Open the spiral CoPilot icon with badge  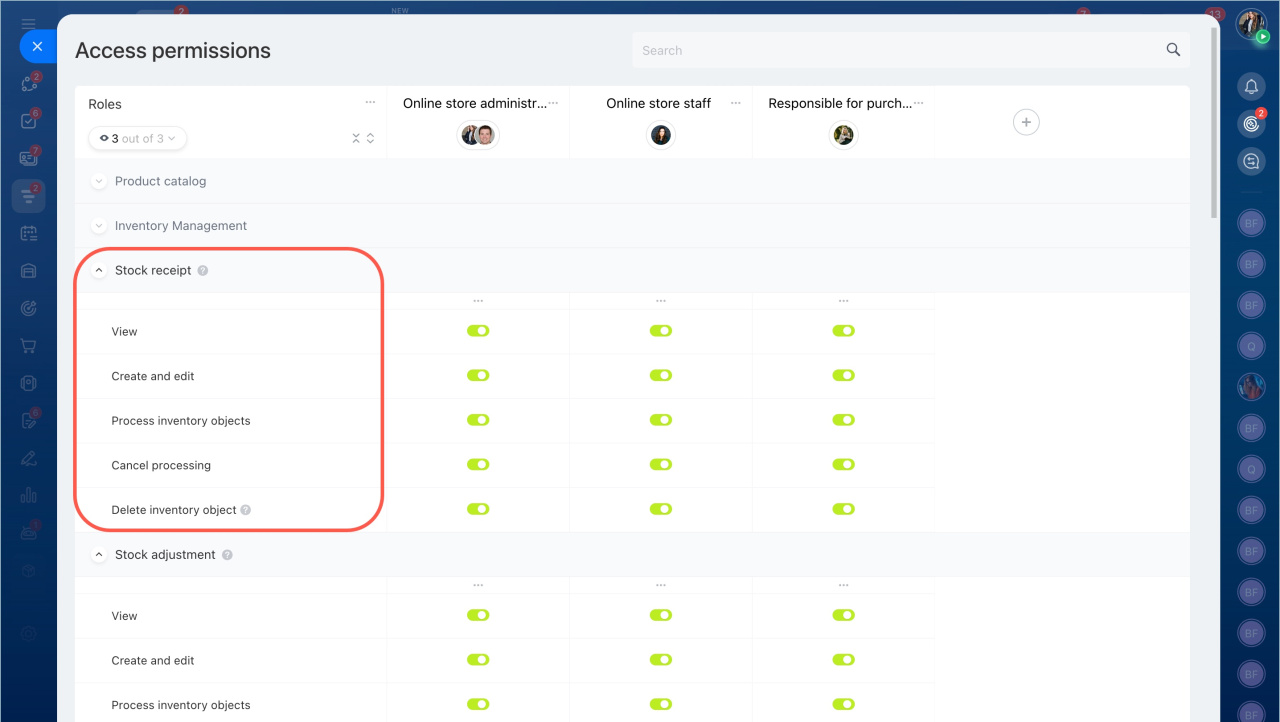pyautogui.click(x=1251, y=123)
